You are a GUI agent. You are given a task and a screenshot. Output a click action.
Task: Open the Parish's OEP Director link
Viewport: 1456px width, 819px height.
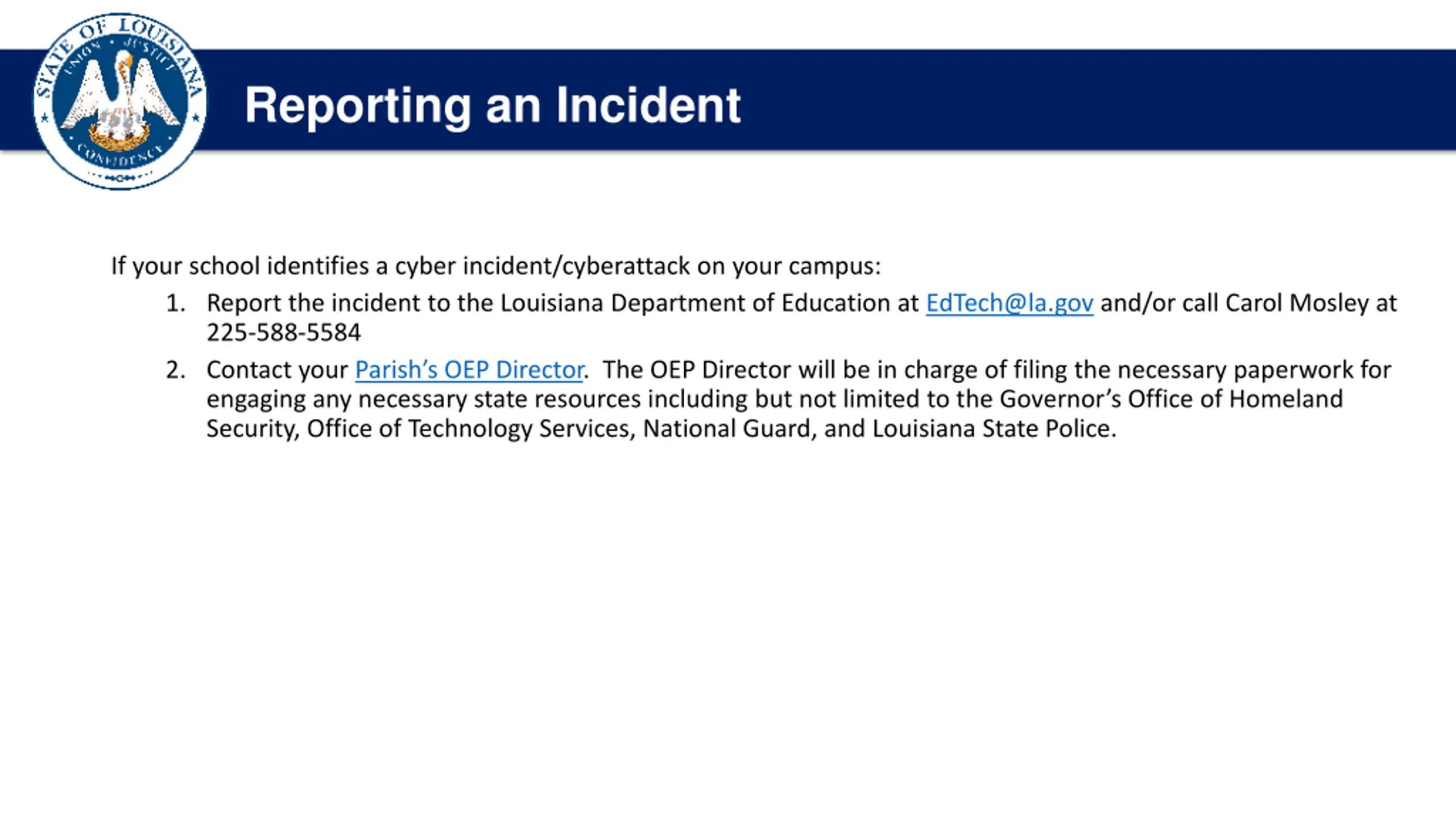469,370
